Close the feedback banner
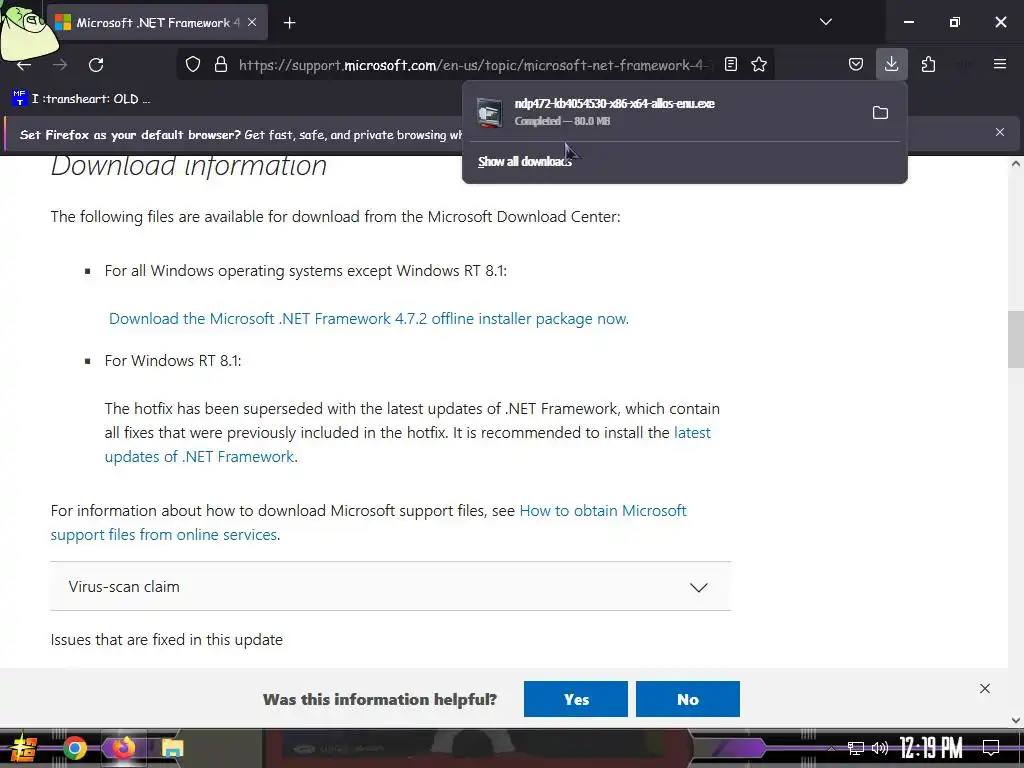This screenshot has height=768, width=1024. [985, 688]
